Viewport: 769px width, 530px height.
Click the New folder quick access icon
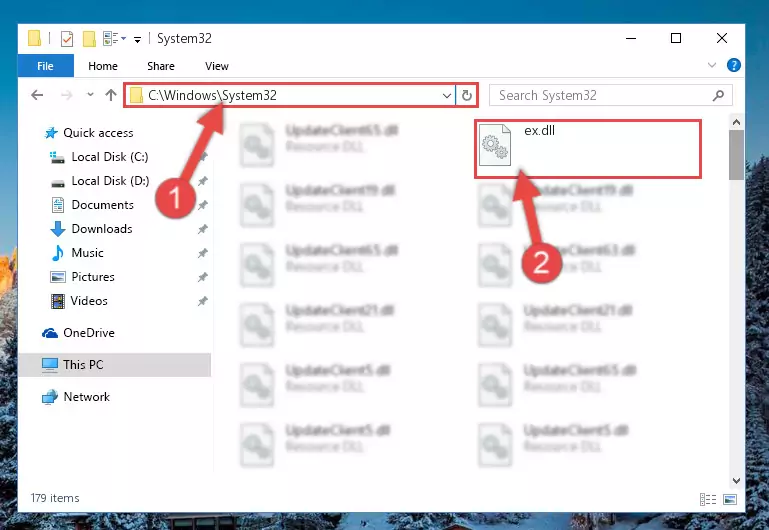coord(89,38)
